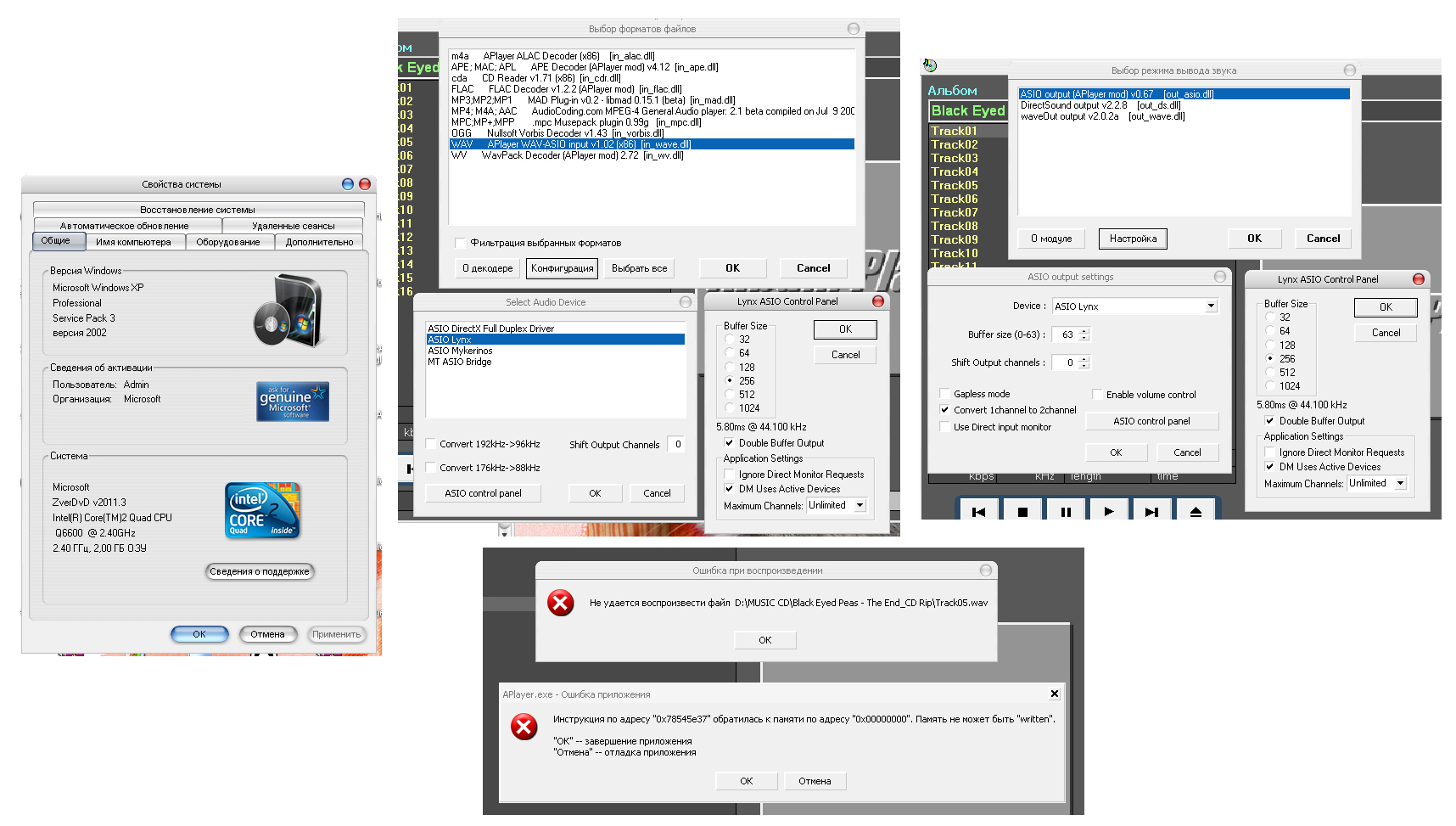Screen dimensions: 1456x826
Task: Click the Buffer size field showing 63
Action: pyautogui.click(x=1066, y=334)
